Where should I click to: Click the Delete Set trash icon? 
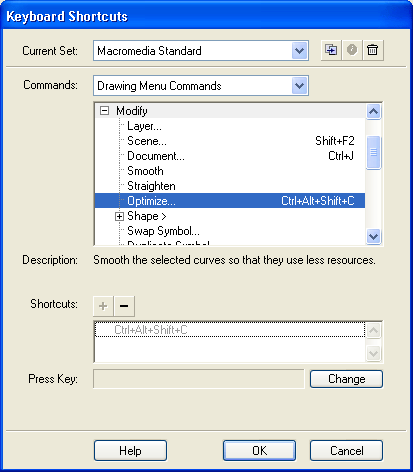tap(373, 50)
